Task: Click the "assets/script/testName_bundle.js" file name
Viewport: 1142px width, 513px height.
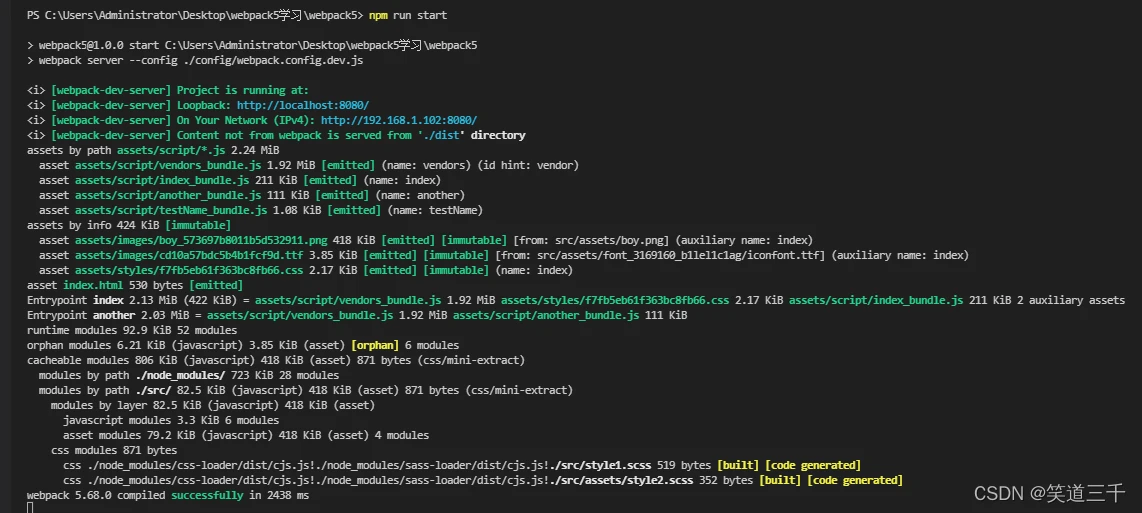Action: 170,210
